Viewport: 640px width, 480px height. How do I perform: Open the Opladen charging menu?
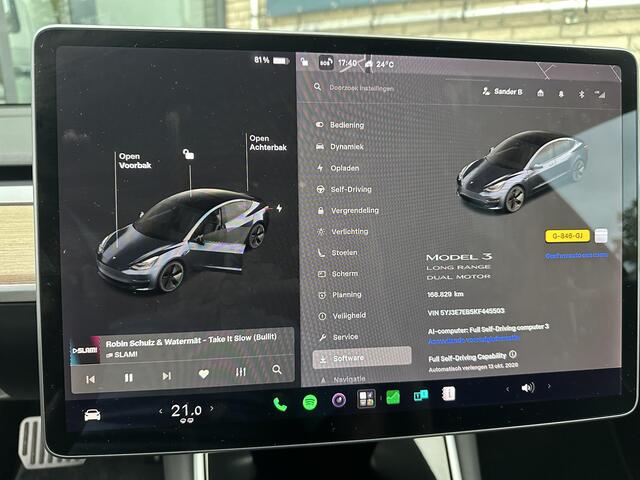click(x=339, y=168)
